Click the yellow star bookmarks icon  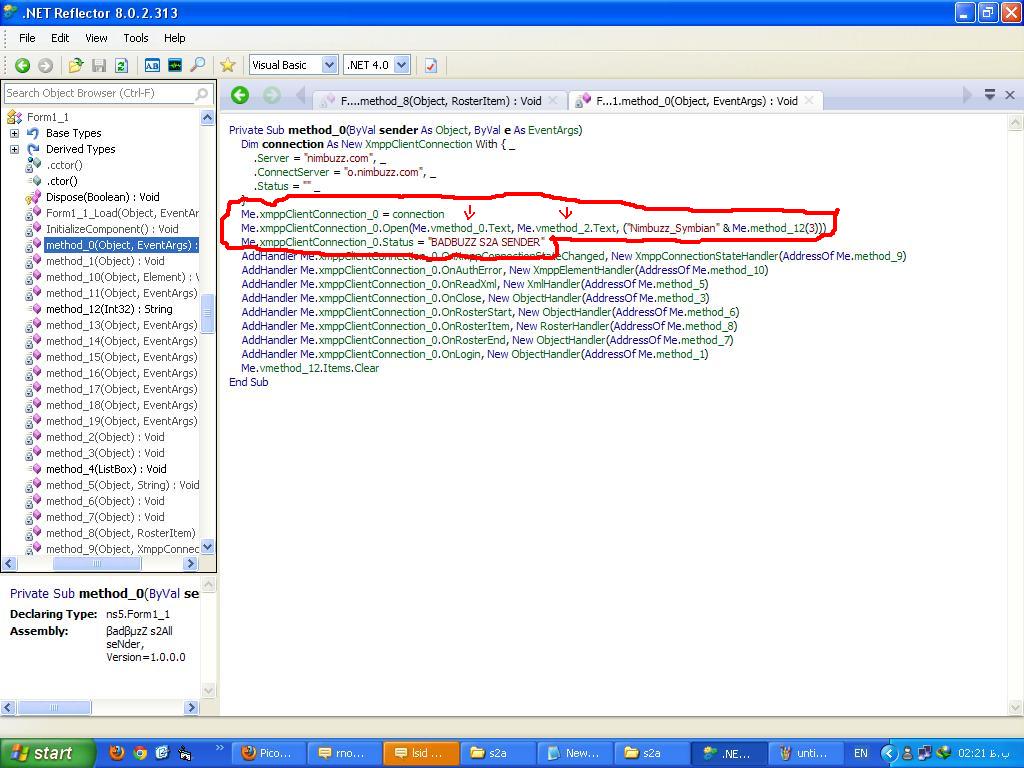[227, 65]
